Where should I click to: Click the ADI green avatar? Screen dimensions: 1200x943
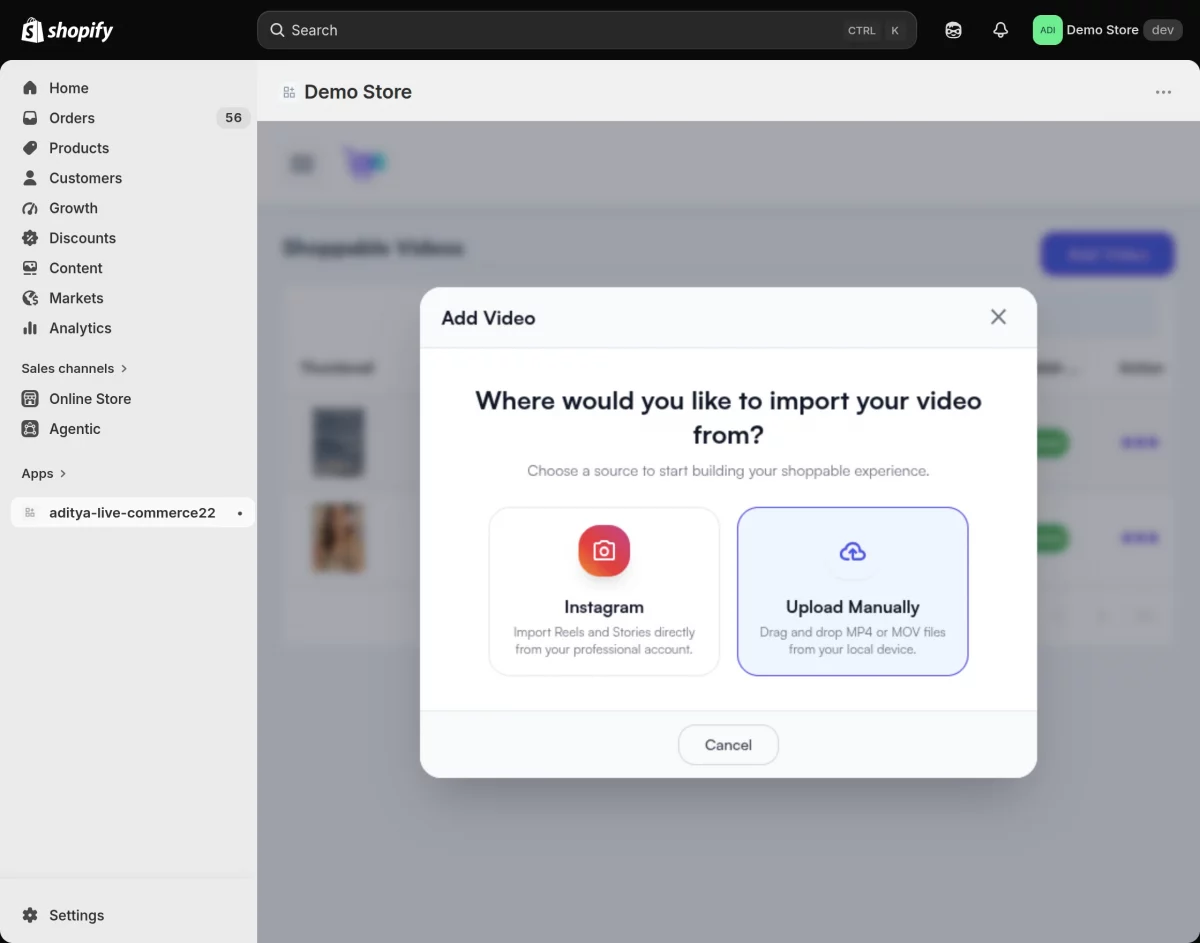pos(1047,30)
